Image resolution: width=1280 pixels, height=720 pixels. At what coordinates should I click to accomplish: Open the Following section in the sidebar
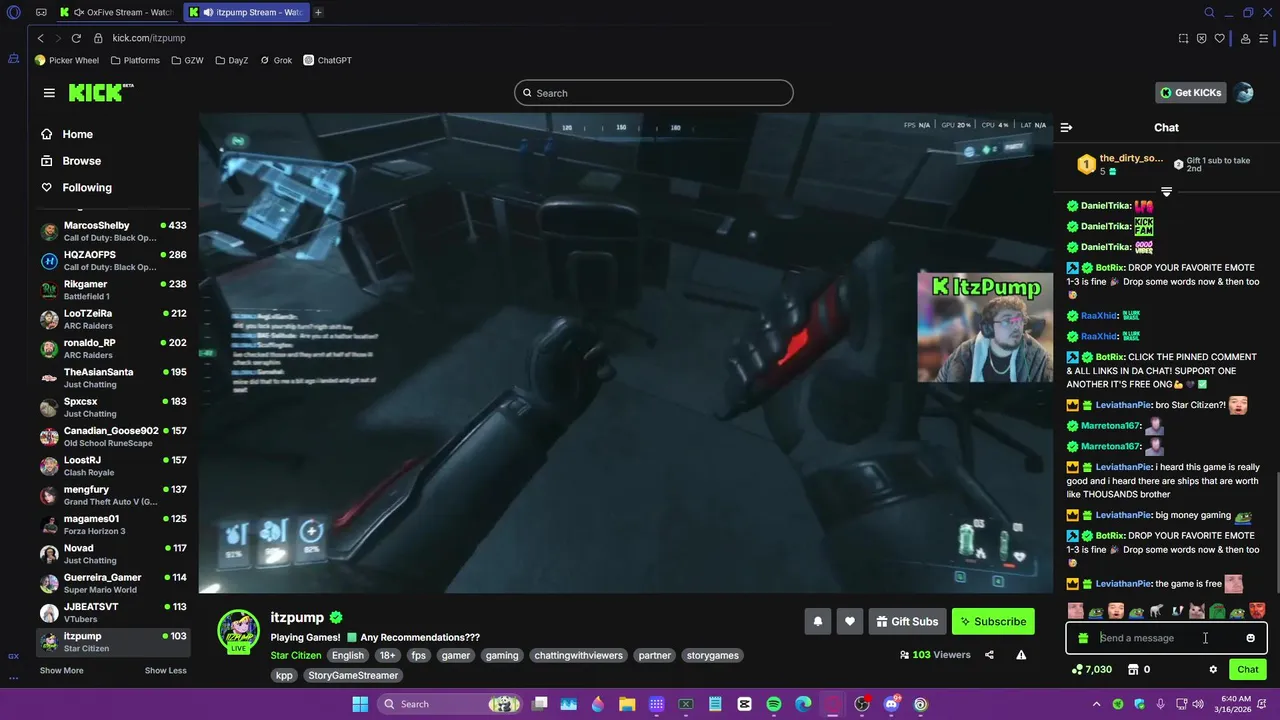pyautogui.click(x=87, y=188)
